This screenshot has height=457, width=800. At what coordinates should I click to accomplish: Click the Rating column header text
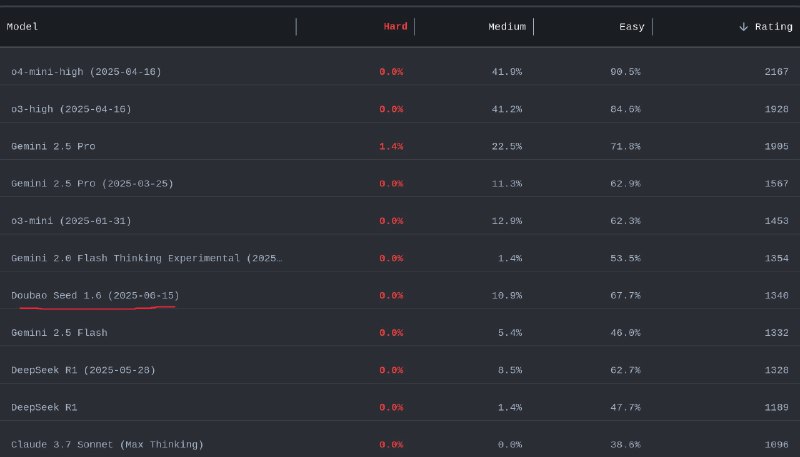pyautogui.click(x=773, y=27)
